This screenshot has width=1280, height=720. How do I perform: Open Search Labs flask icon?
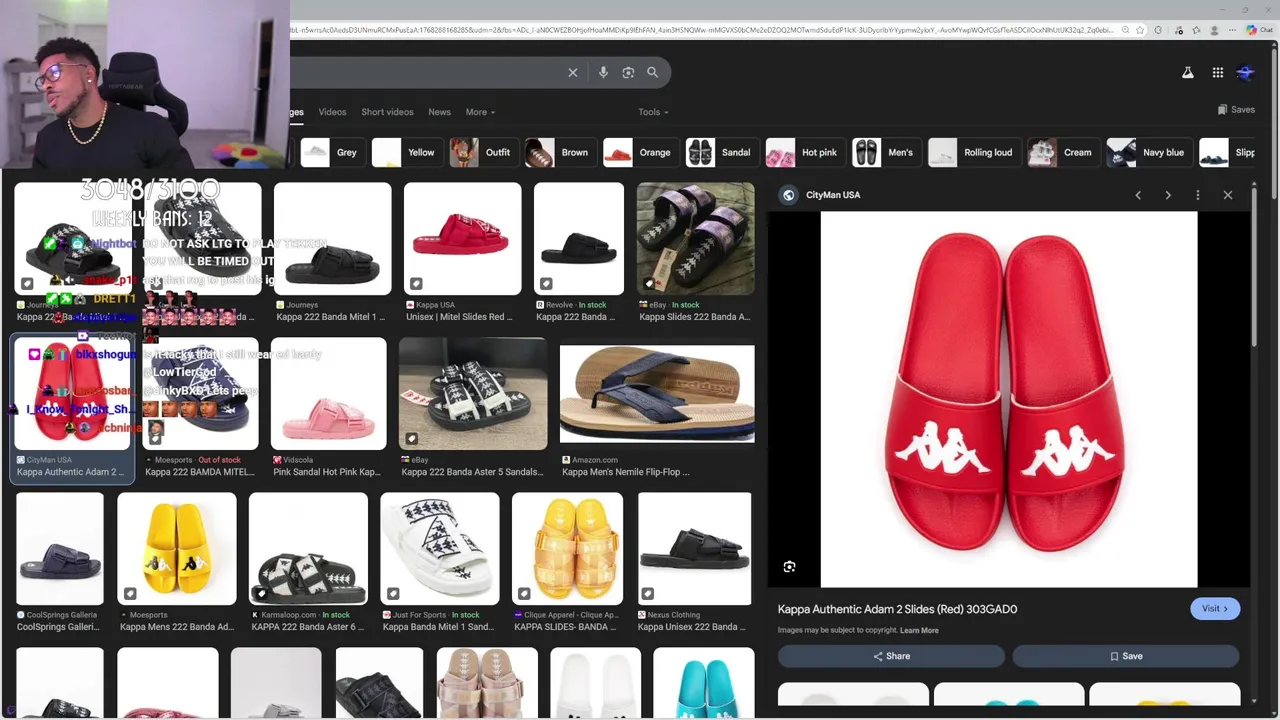[x=1187, y=72]
